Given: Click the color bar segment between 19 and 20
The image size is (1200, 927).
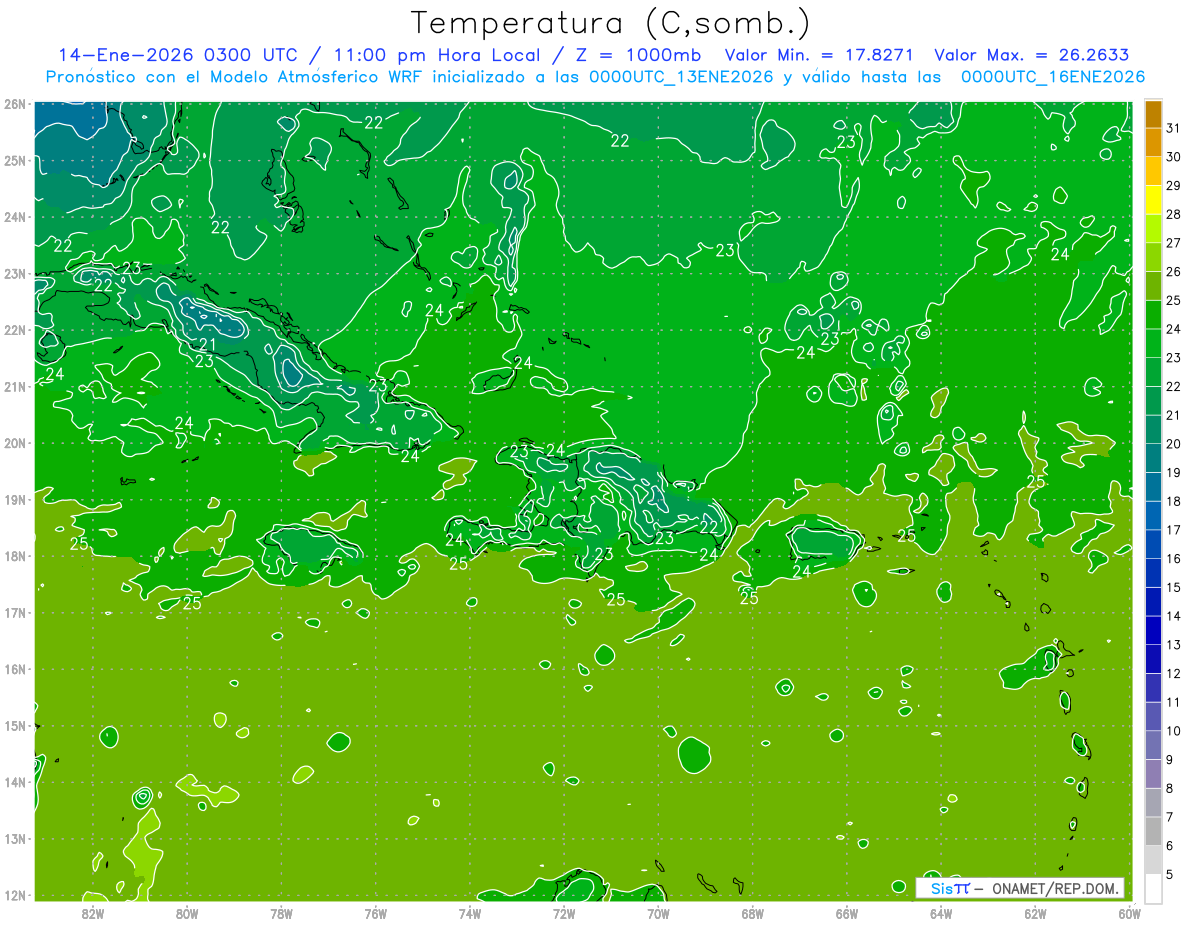Looking at the screenshot, I should pos(1154,458).
